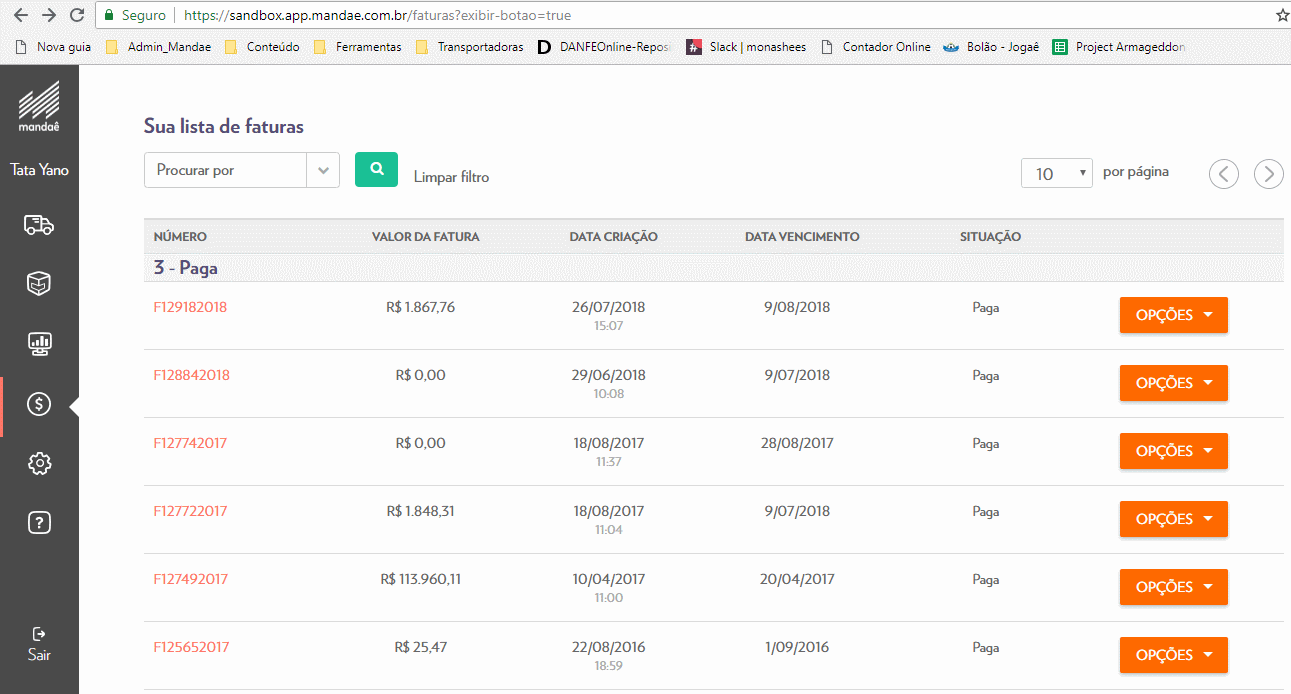Open the items per page selector
Viewport: 1291px width, 694px height.
(1055, 174)
